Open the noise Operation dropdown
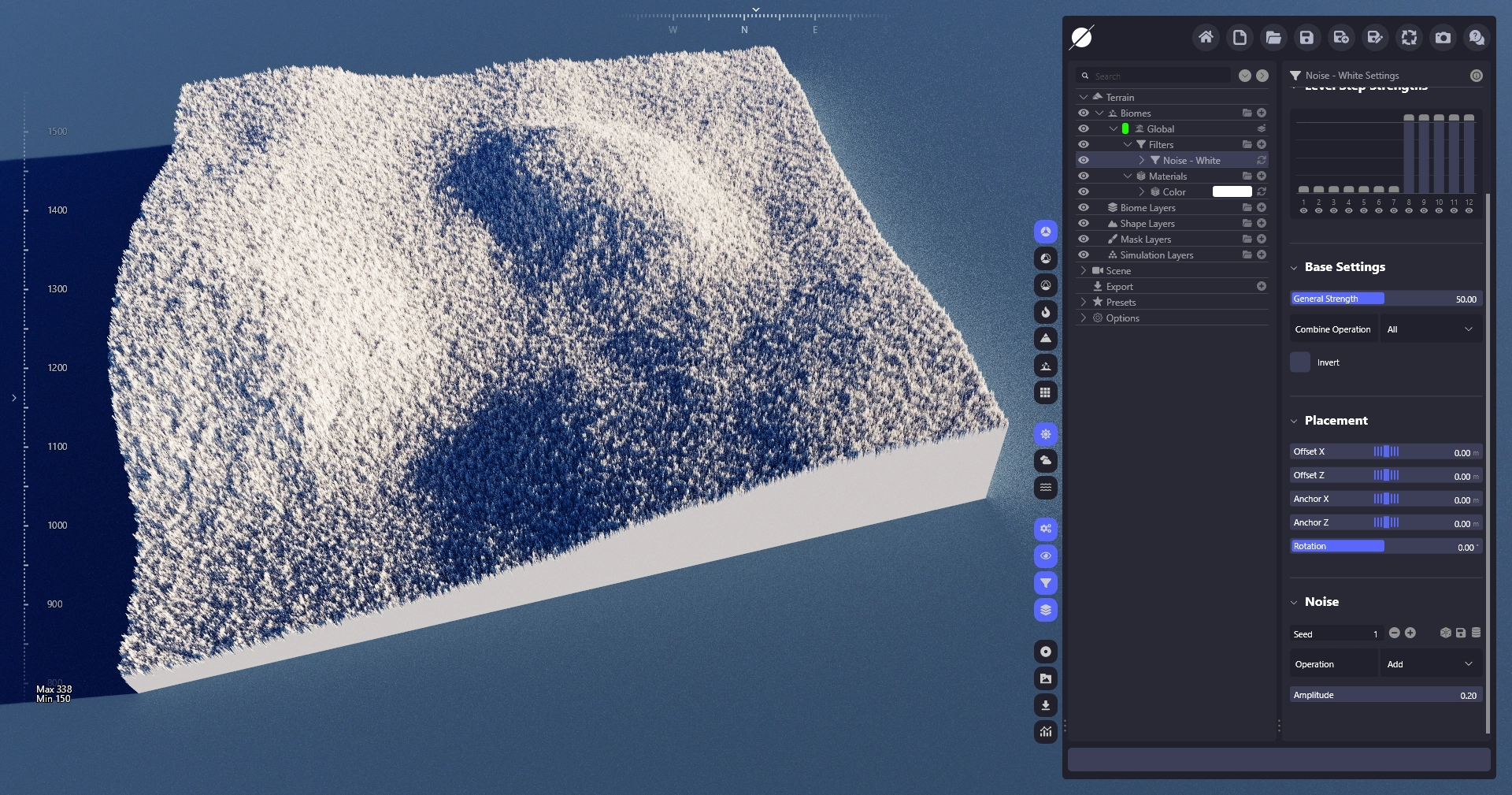 tap(1429, 664)
